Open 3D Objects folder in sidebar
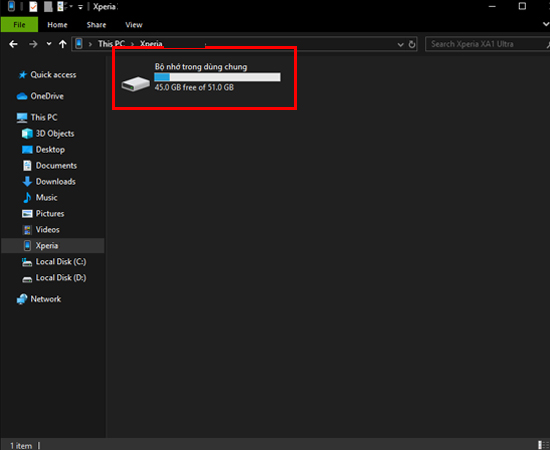This screenshot has width=550, height=450. 48,134
